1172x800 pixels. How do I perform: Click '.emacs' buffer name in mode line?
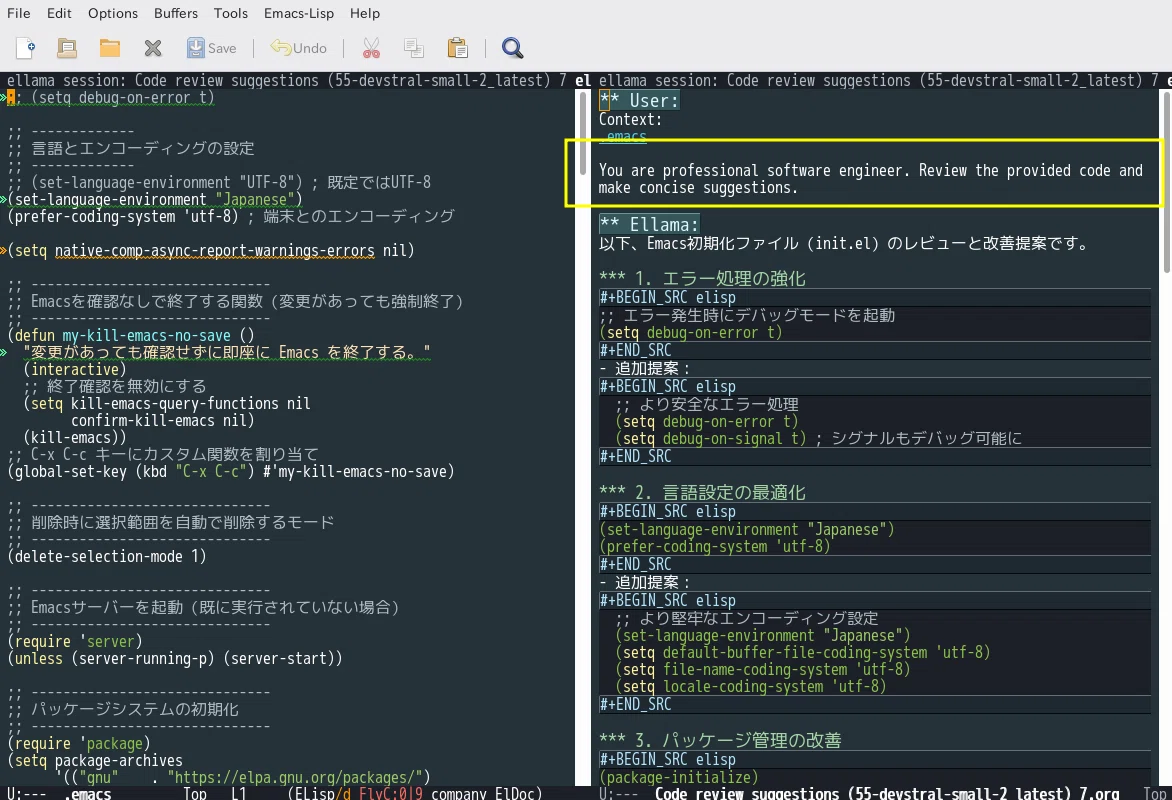click(x=88, y=793)
